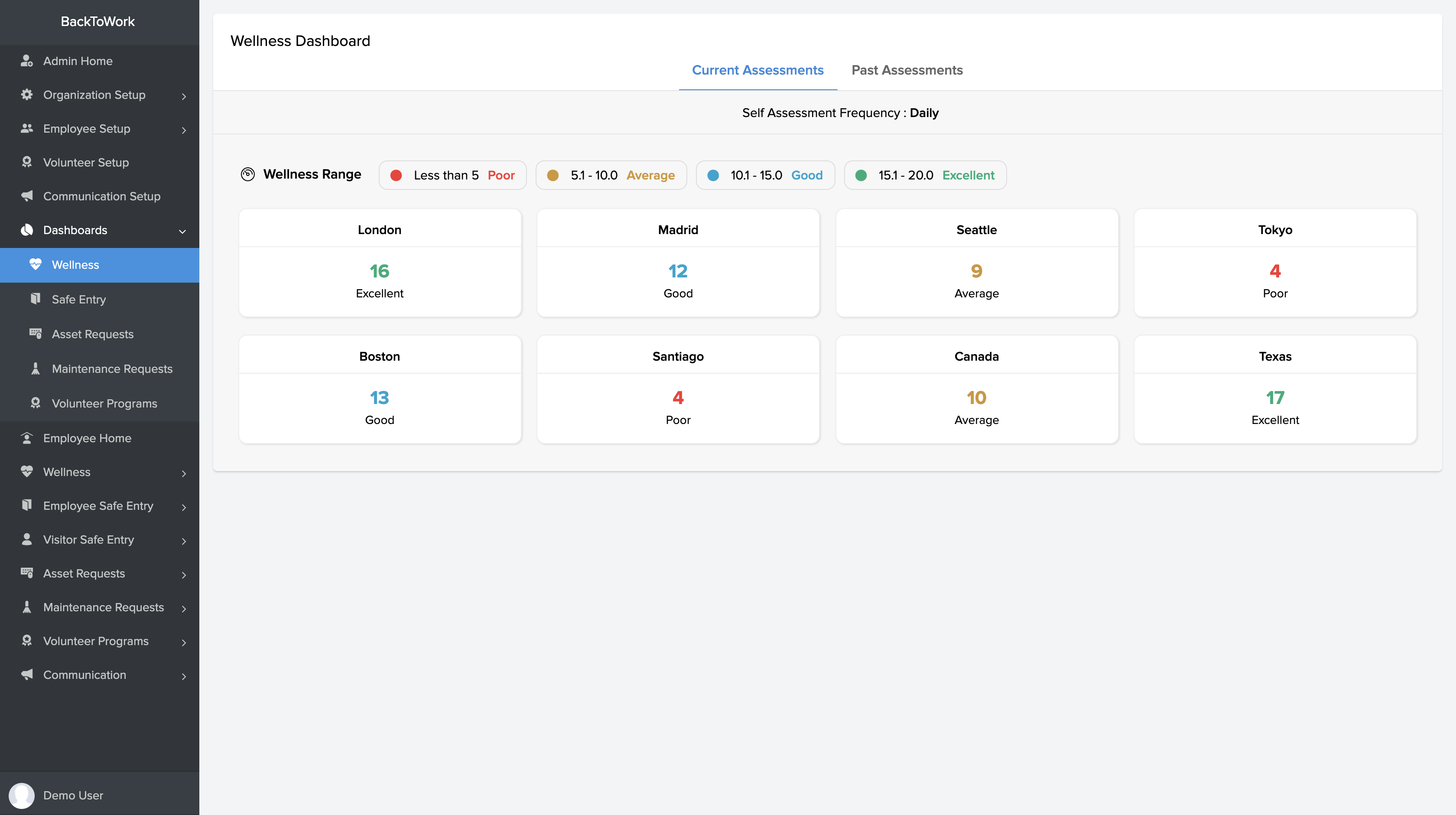This screenshot has height=815, width=1456.
Task: Click the Admin Home sidebar icon
Action: tap(26, 61)
